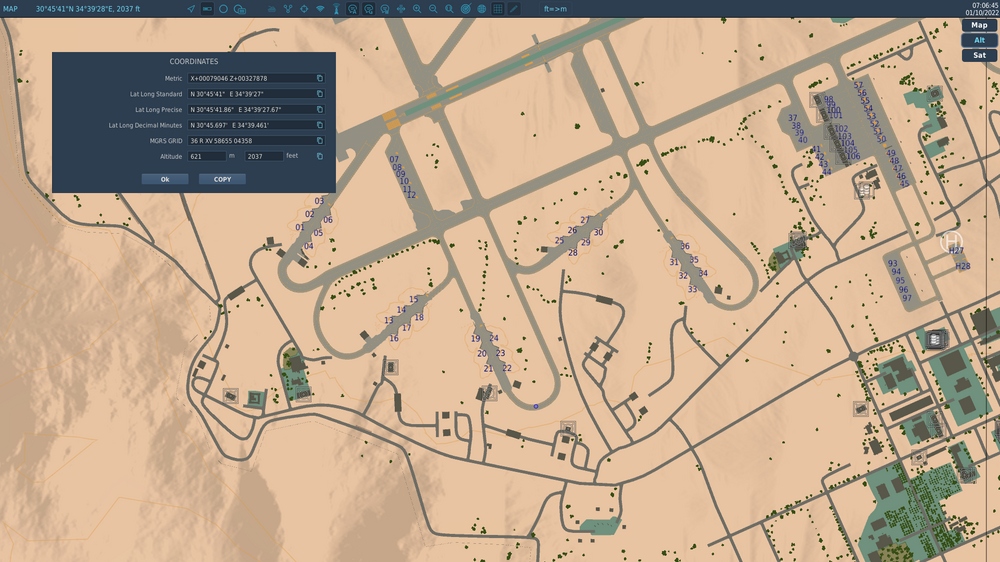
Task: Click the globe icon in toolbar
Action: [482, 9]
